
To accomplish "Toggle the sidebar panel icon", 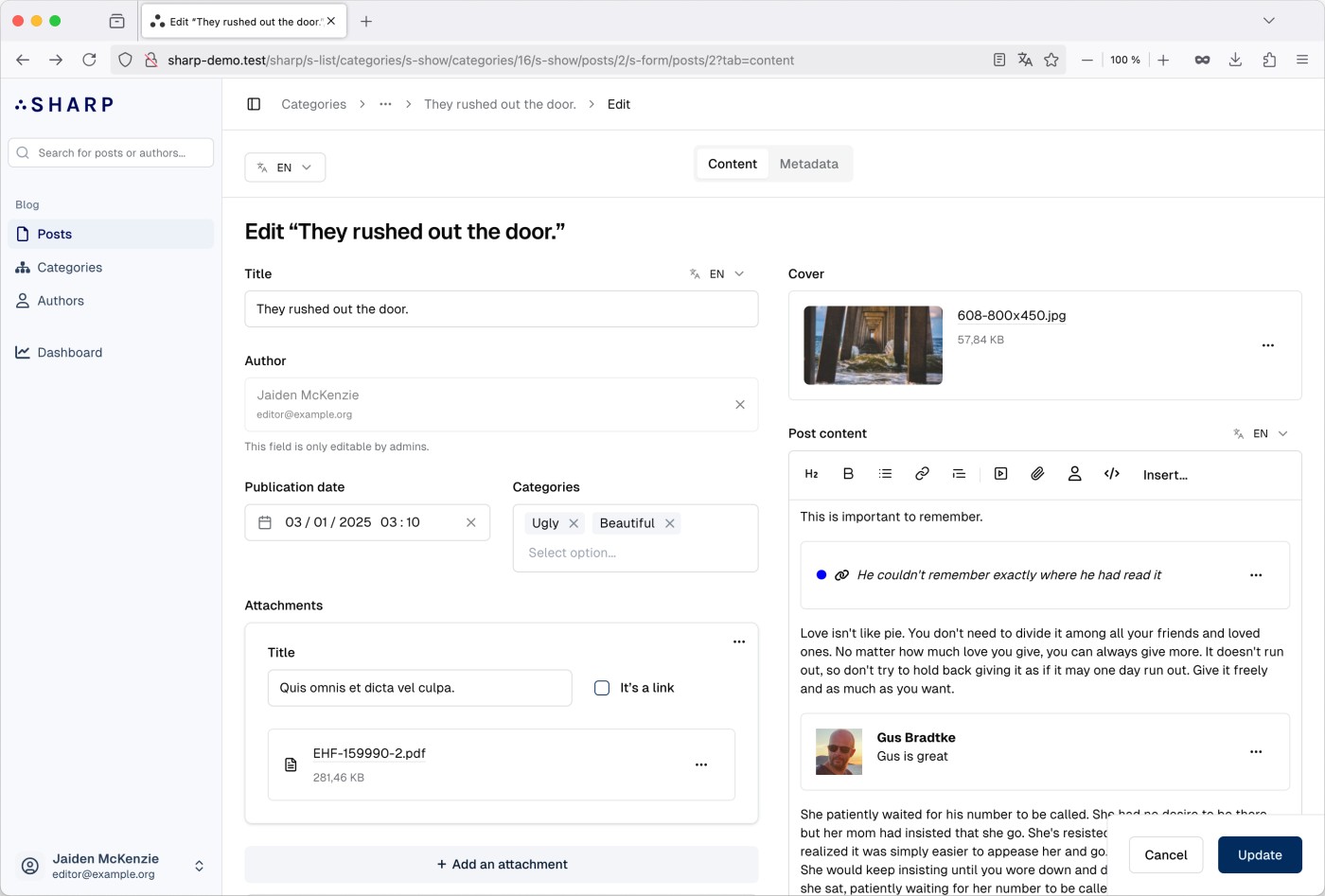I will 254,104.
